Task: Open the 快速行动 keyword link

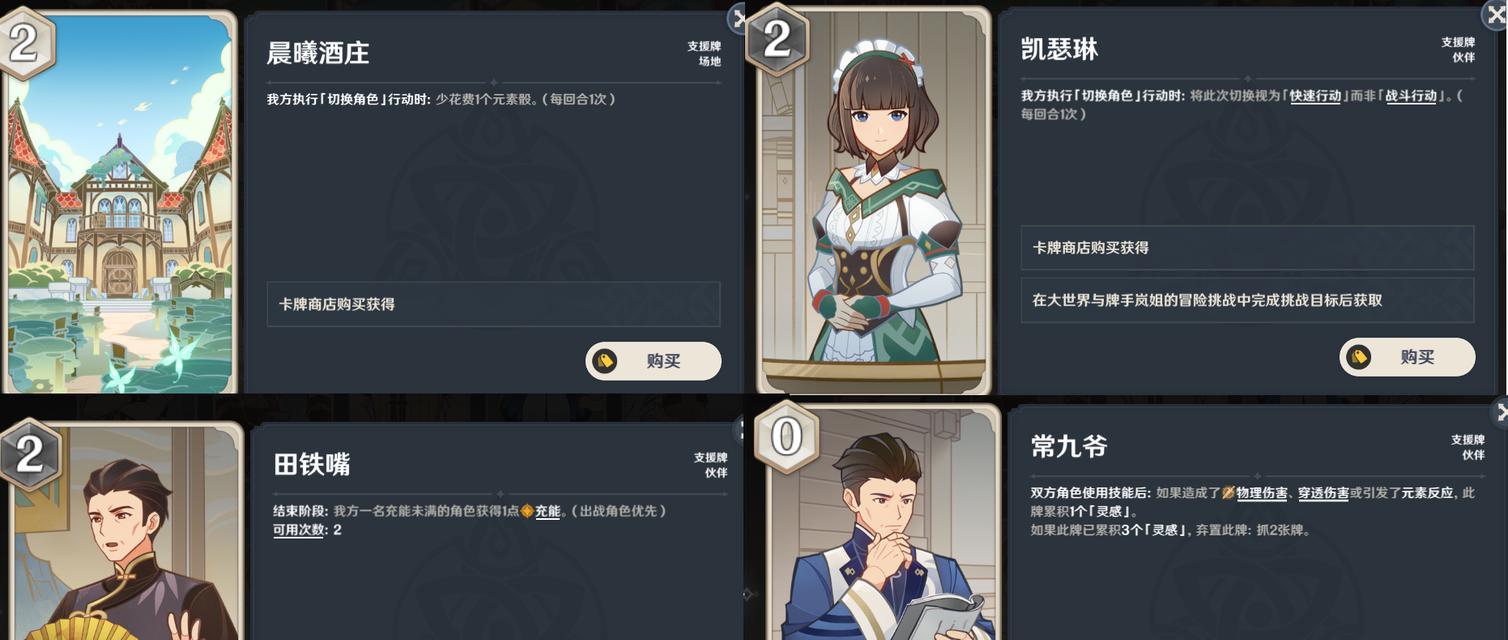Action: click(1315, 96)
